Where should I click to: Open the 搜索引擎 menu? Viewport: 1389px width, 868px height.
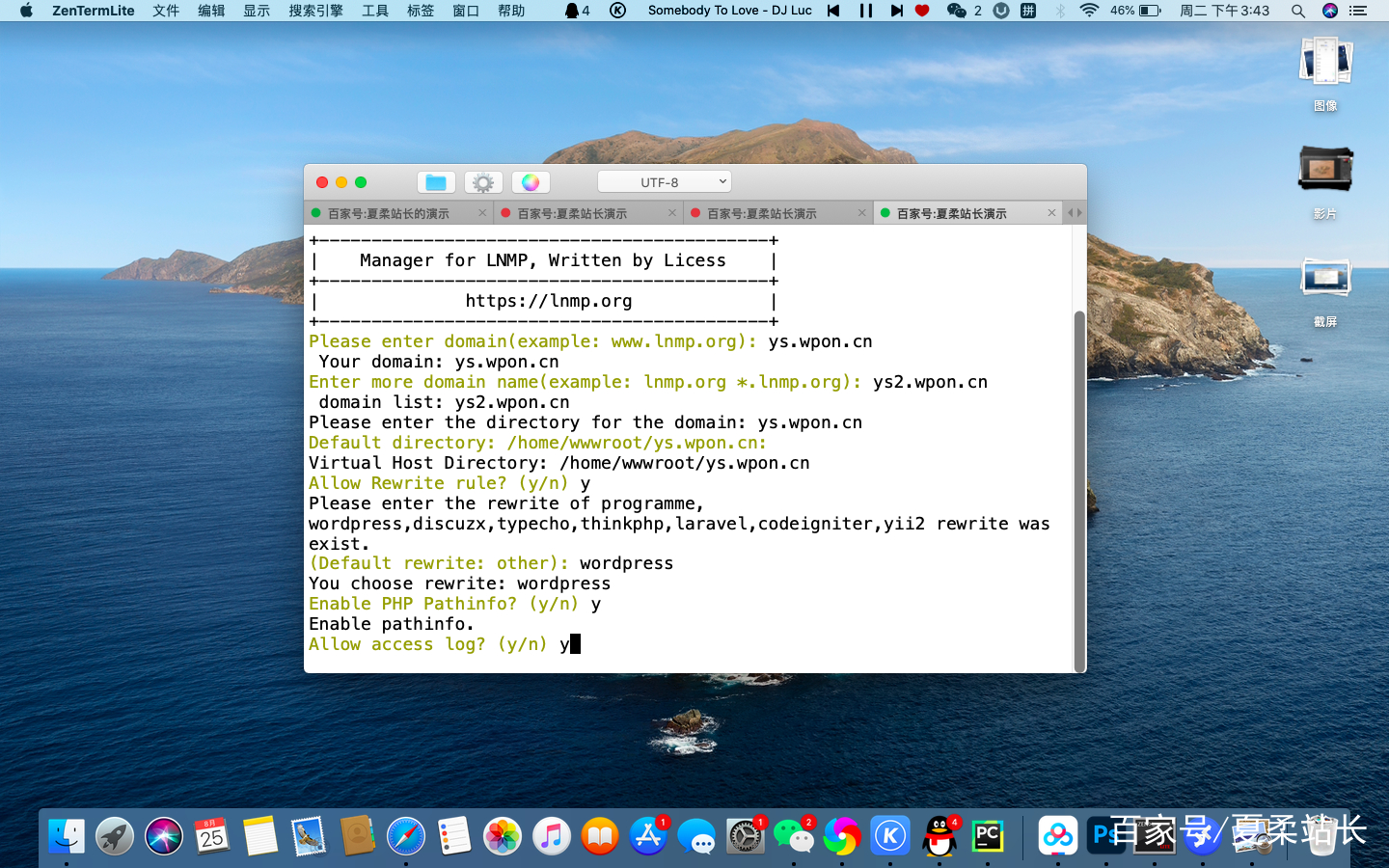click(x=315, y=11)
